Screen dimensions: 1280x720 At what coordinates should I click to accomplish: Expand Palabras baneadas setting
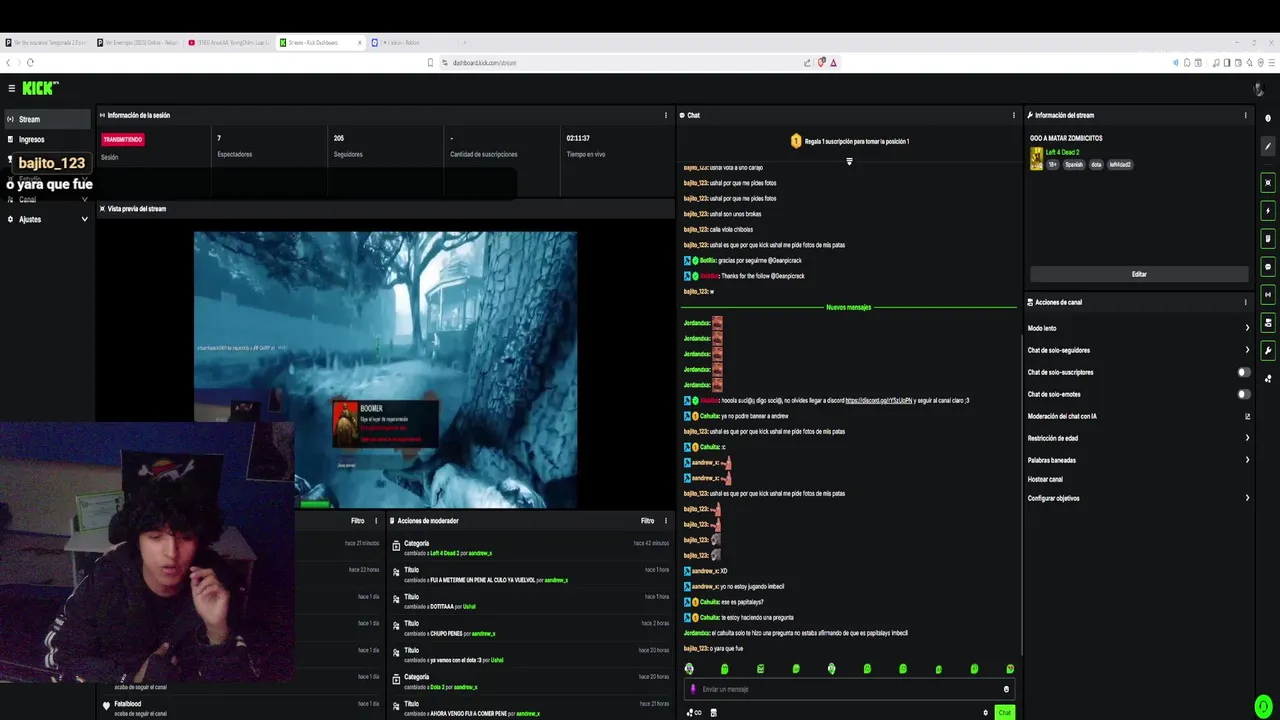pos(1139,460)
